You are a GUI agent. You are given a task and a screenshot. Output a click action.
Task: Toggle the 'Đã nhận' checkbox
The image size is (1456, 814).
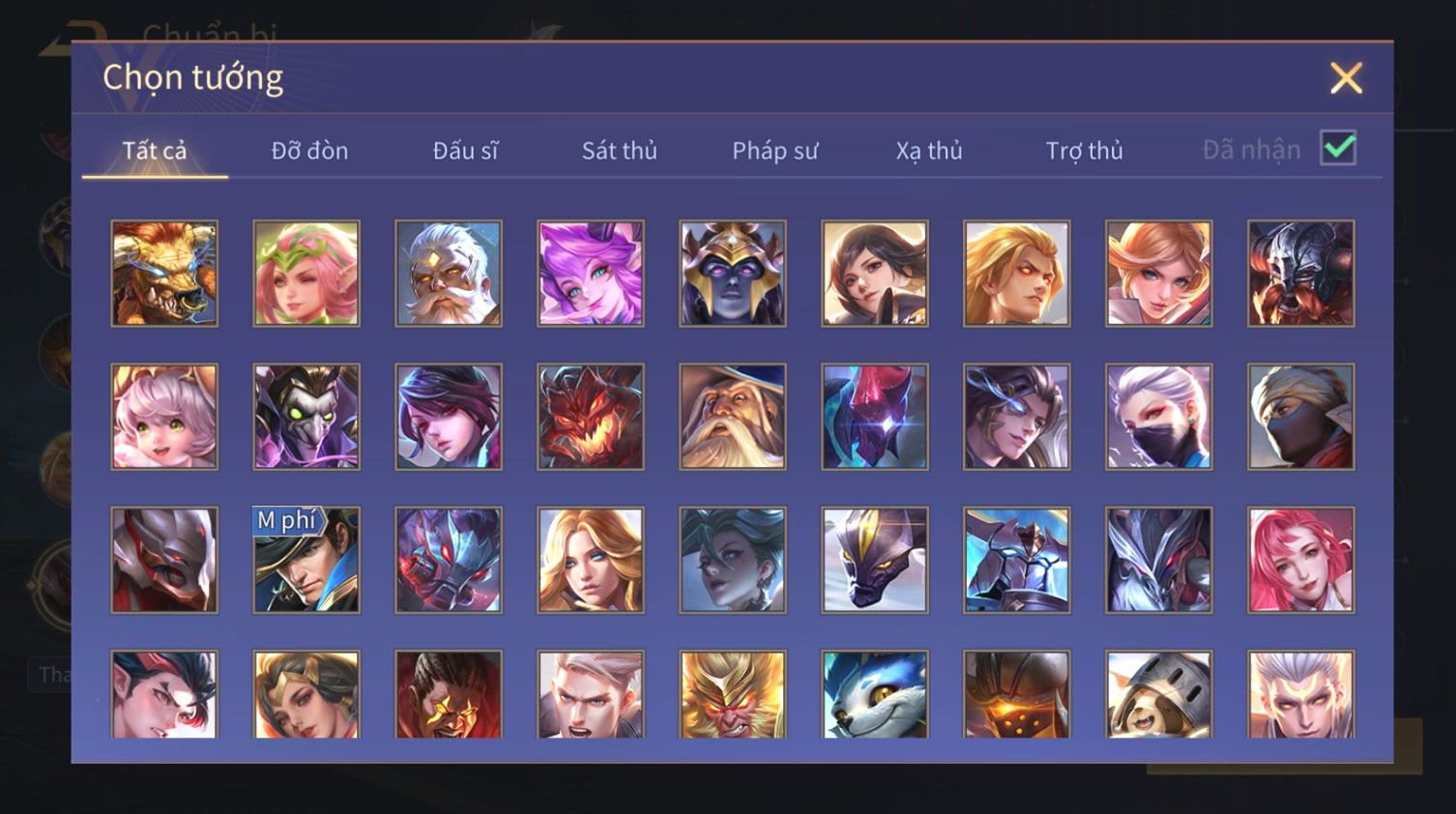click(1338, 149)
